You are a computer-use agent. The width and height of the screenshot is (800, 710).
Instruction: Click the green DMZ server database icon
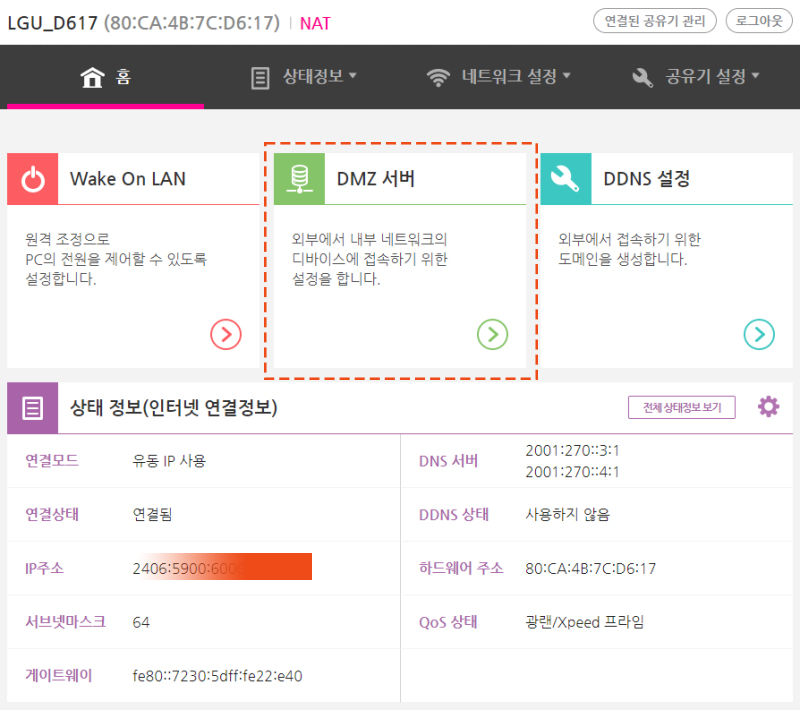(x=299, y=179)
